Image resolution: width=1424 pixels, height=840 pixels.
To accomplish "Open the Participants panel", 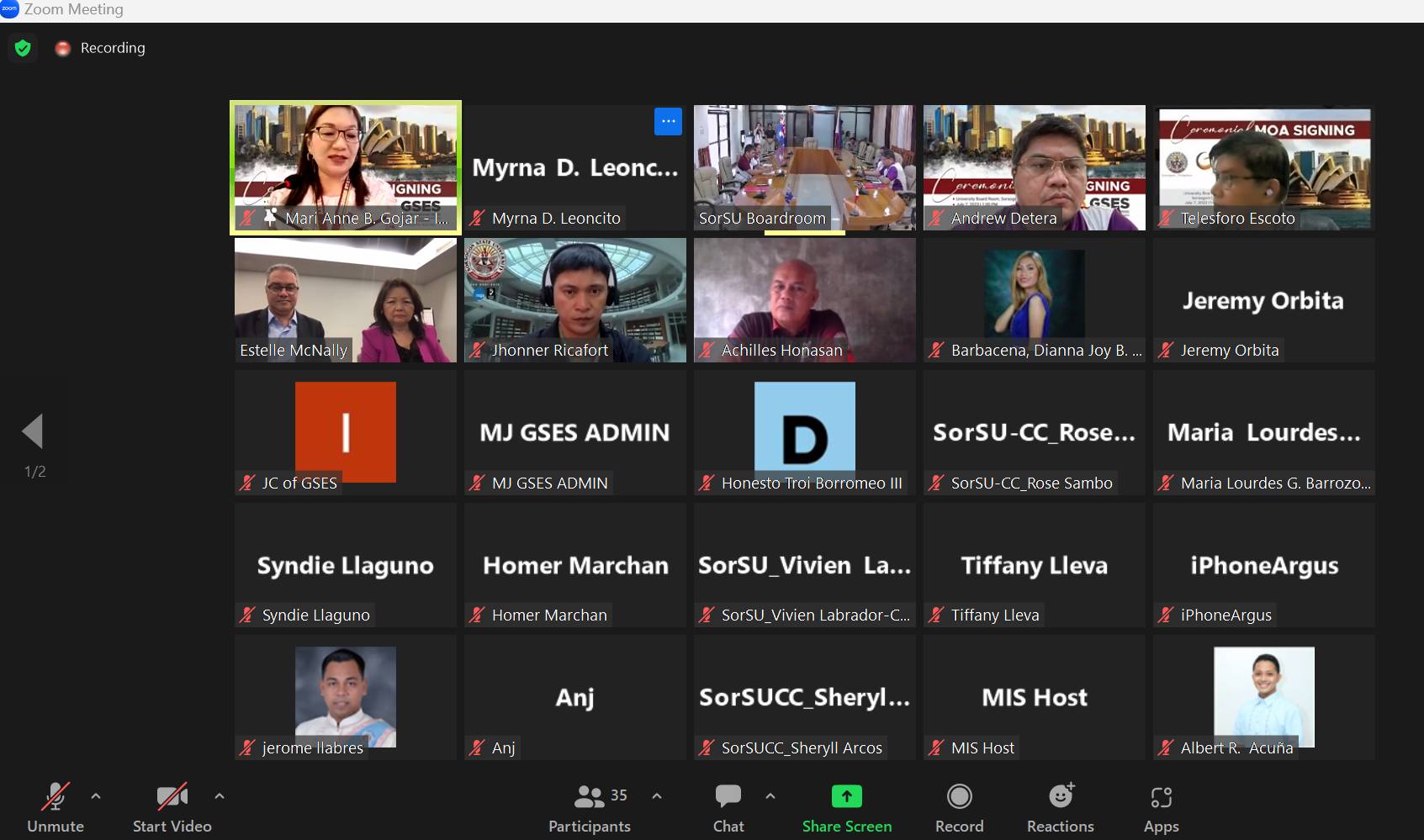I will (590, 808).
